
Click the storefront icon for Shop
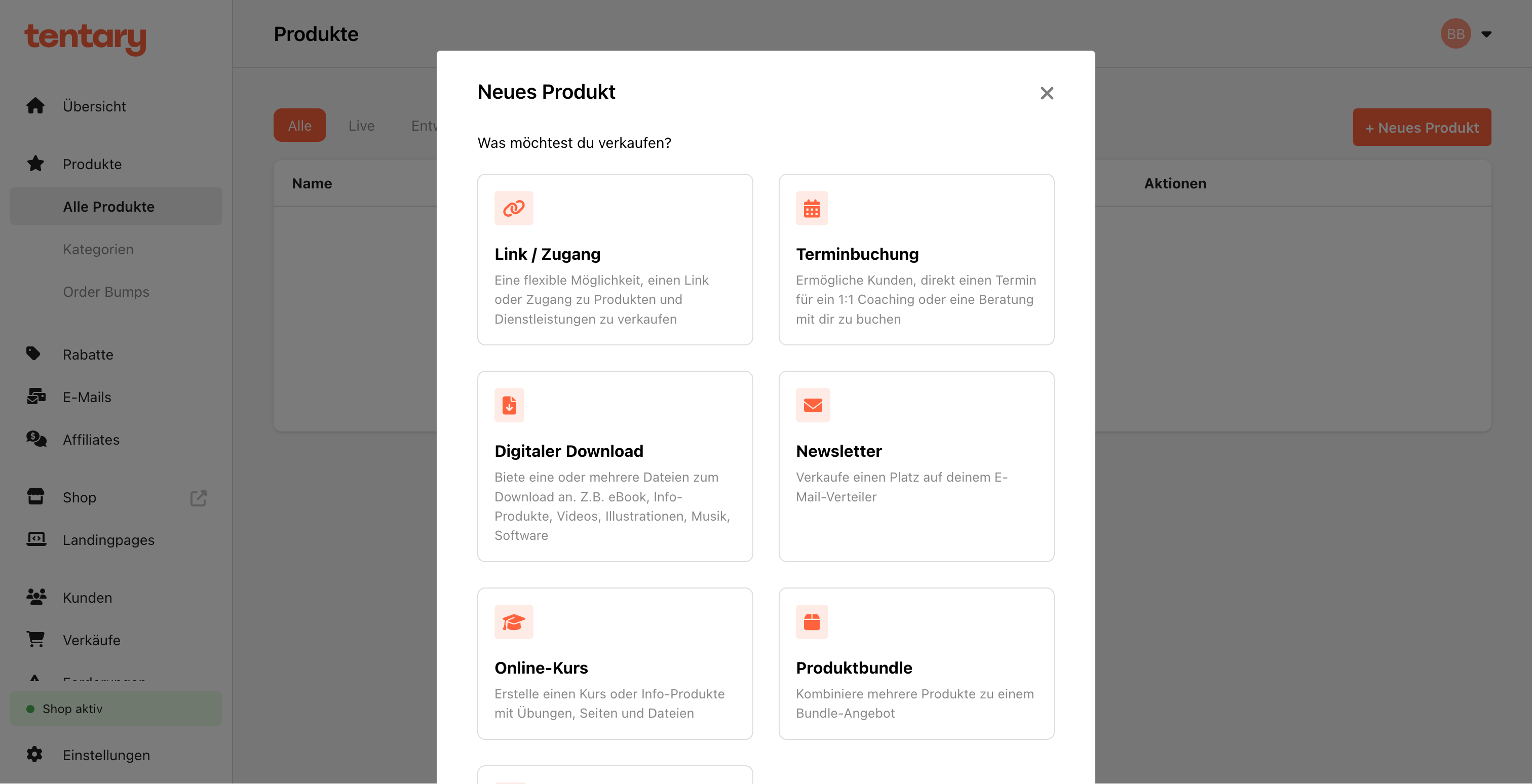pyautogui.click(x=35, y=496)
